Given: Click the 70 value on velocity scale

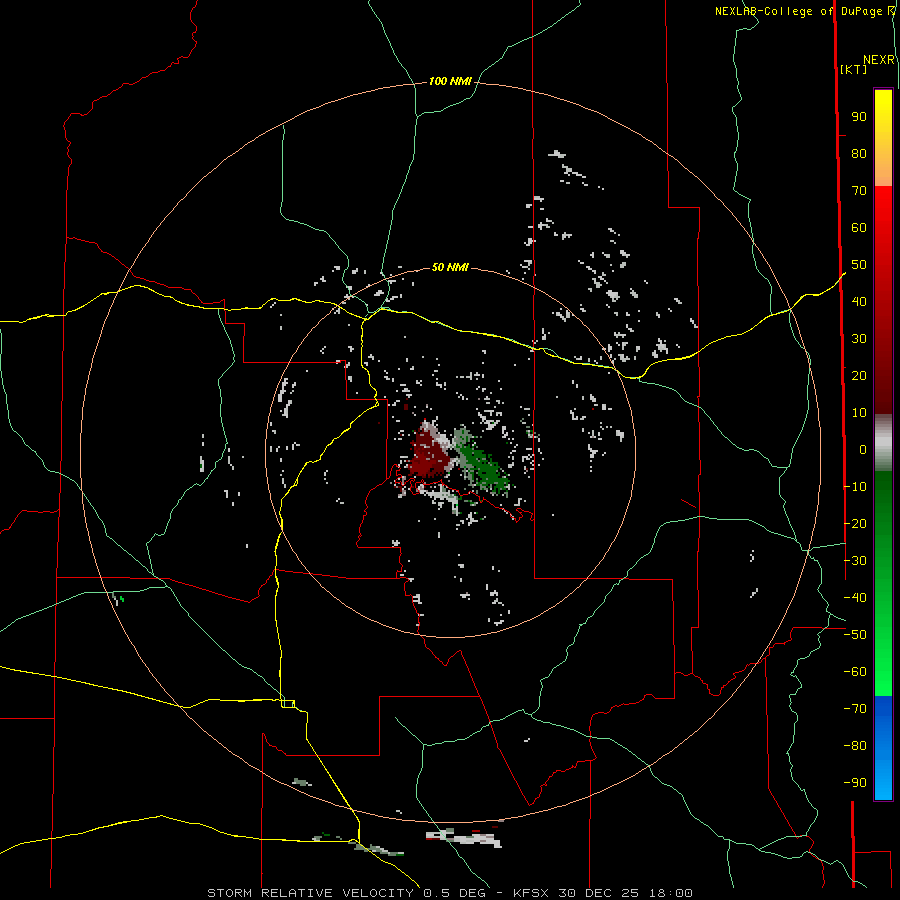Looking at the screenshot, I should click(x=859, y=191).
